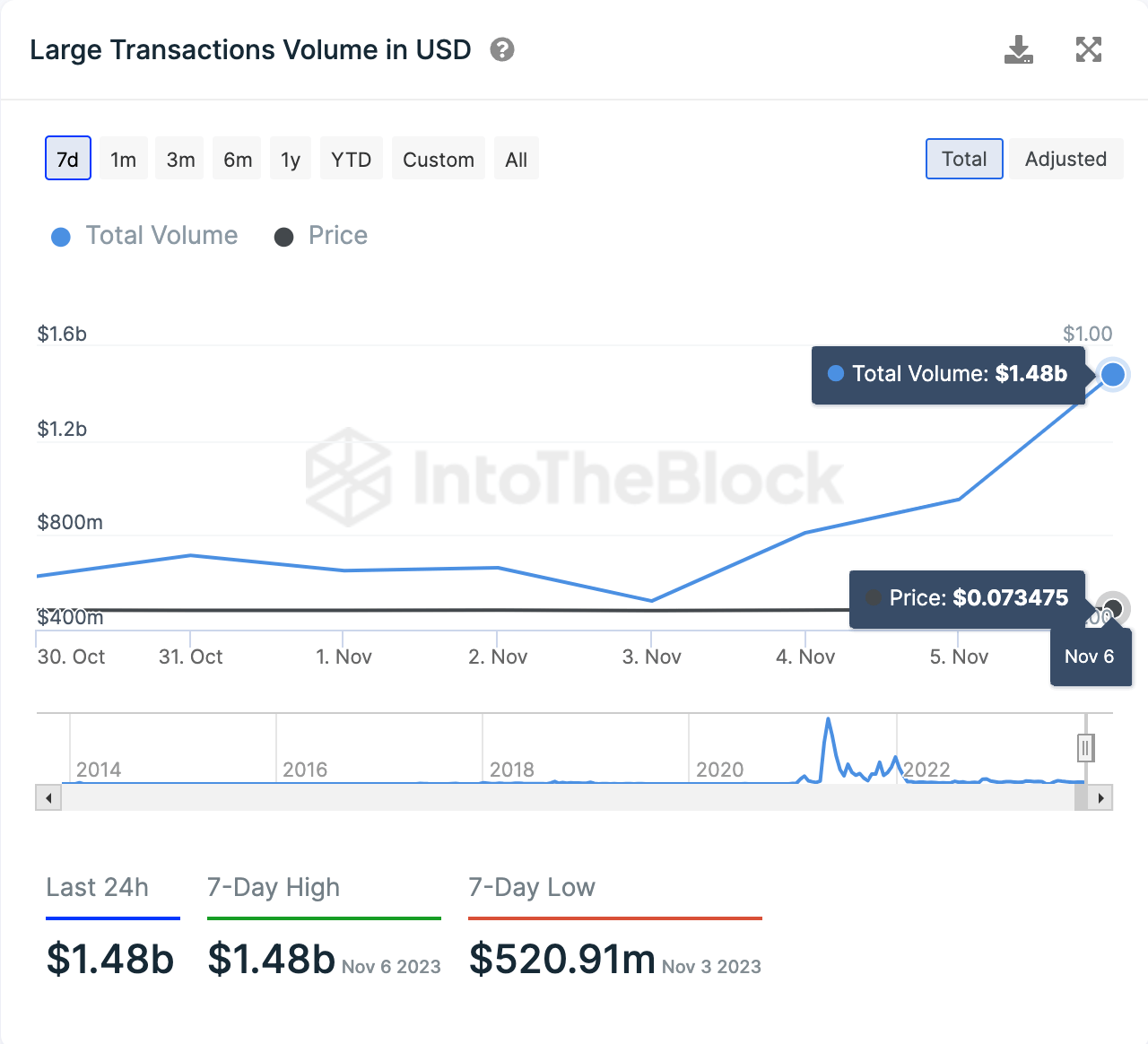Click the IntoTheBlock watermark logo
Screen dimensions: 1148x1044
(x=574, y=480)
